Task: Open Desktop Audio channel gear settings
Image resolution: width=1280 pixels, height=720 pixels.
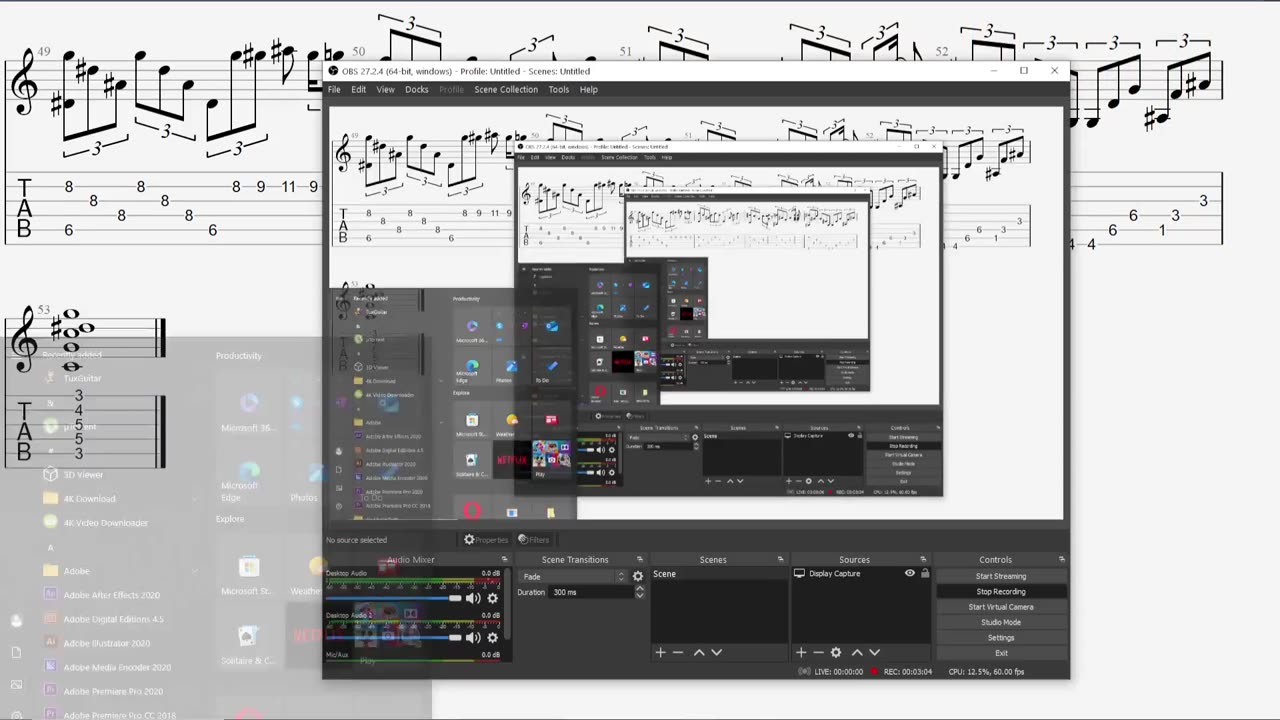Action: pos(492,598)
